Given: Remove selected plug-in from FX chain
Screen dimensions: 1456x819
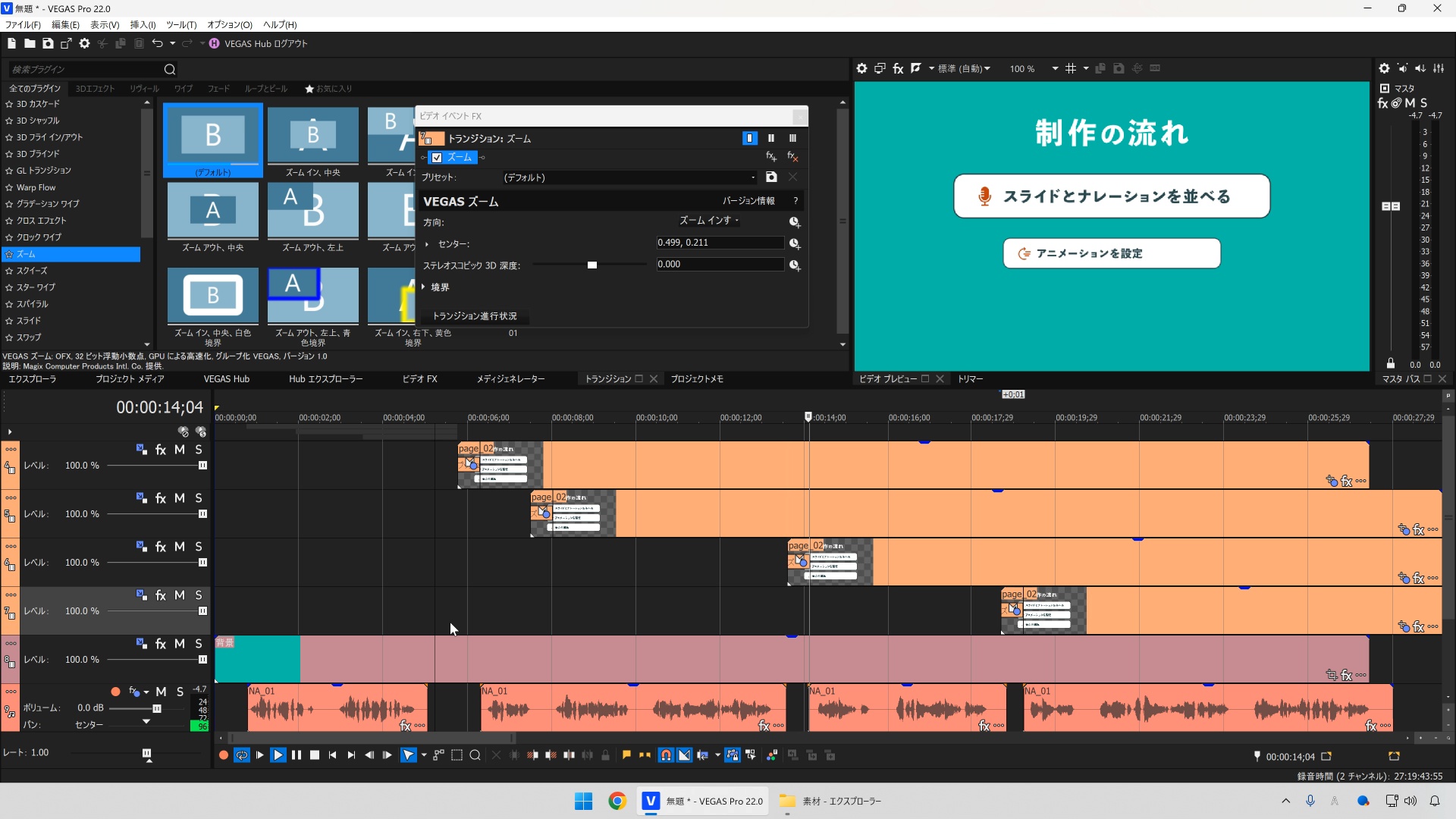Looking at the screenshot, I should [792, 157].
